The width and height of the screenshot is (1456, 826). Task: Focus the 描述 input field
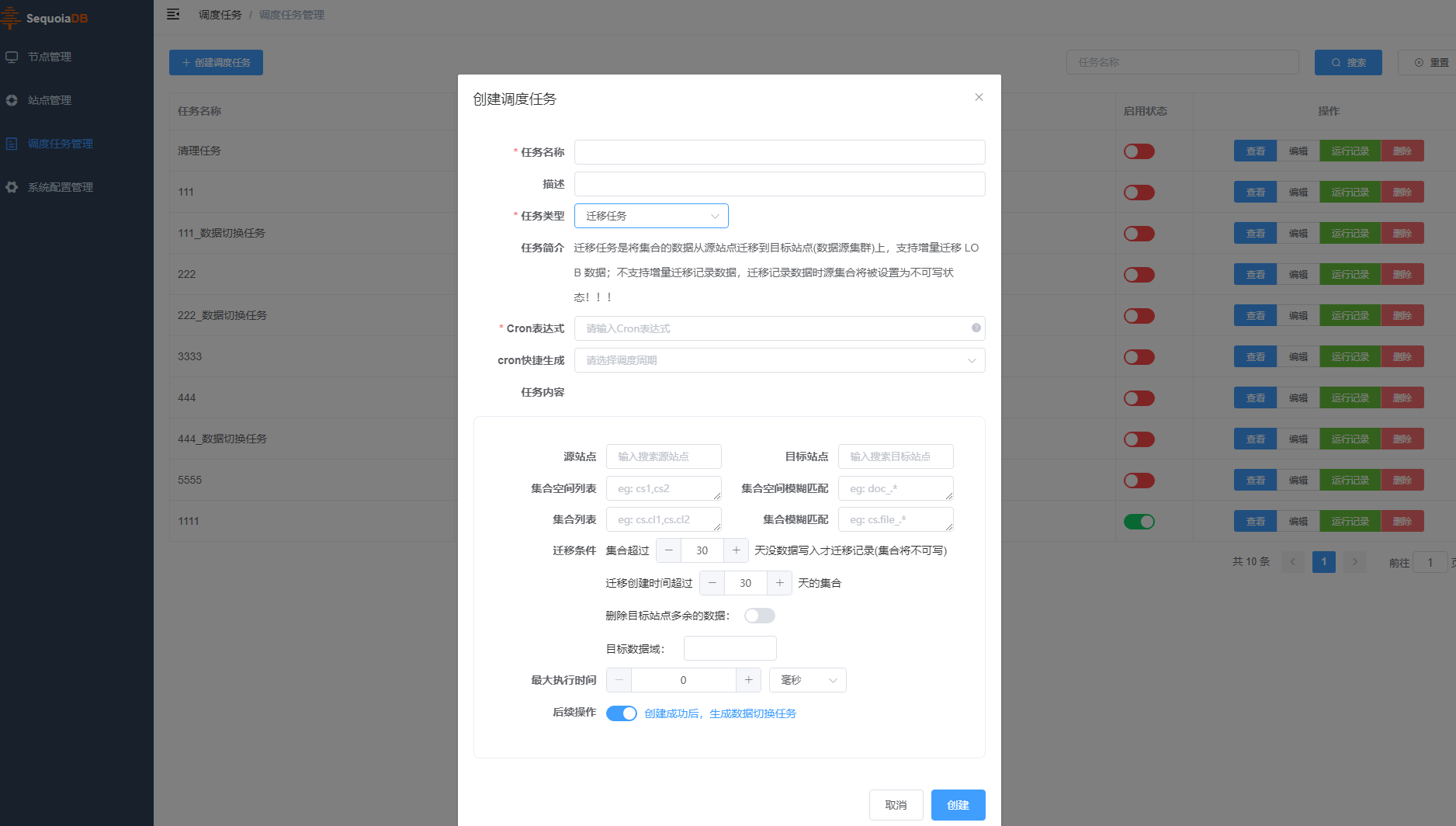(779, 184)
